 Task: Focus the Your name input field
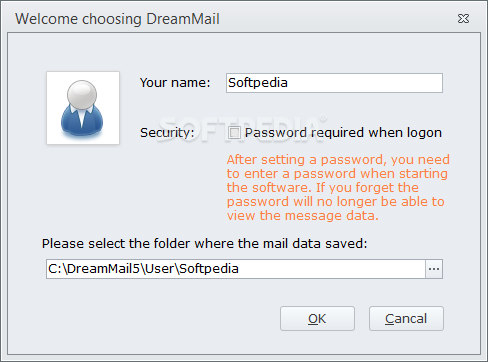pyautogui.click(x=334, y=83)
